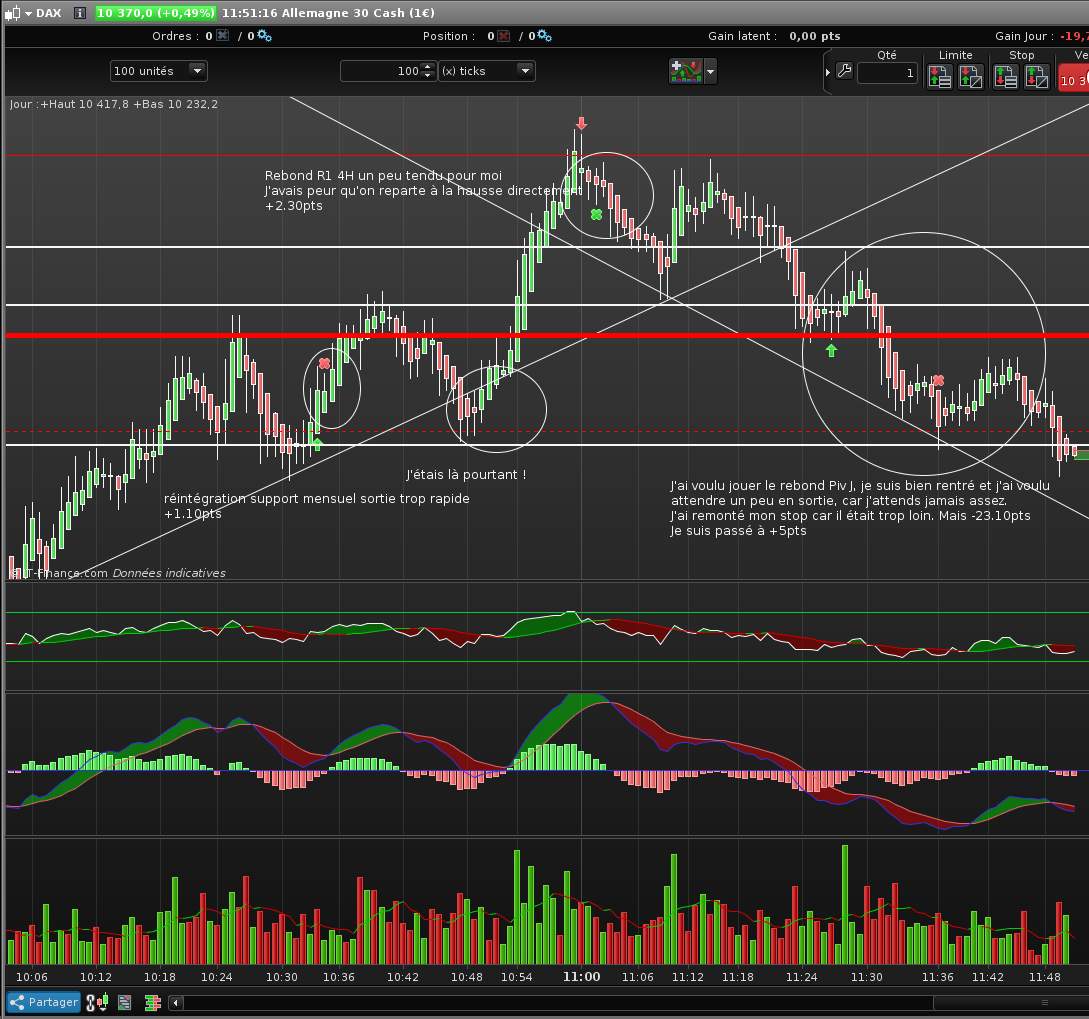Toggle the candlestick chart link icon
The image size is (1089, 1019).
(x=97, y=1002)
